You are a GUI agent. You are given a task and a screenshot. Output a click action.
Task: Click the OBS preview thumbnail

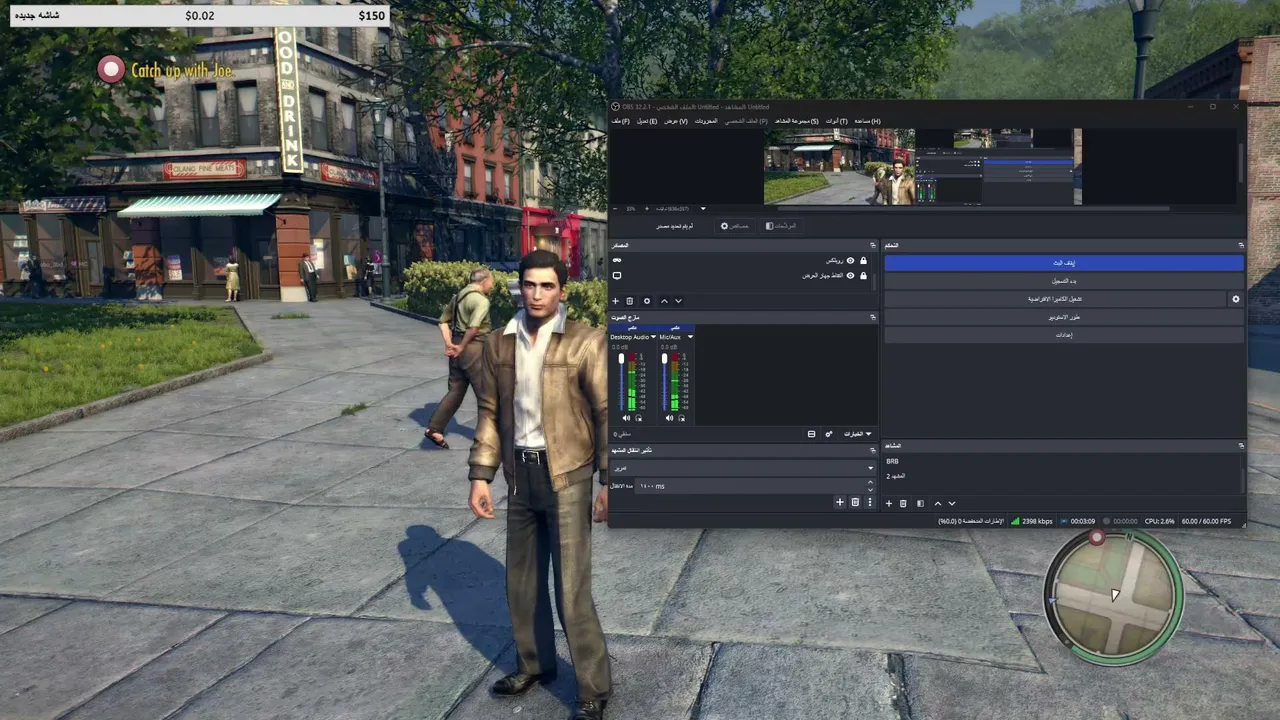[922, 166]
